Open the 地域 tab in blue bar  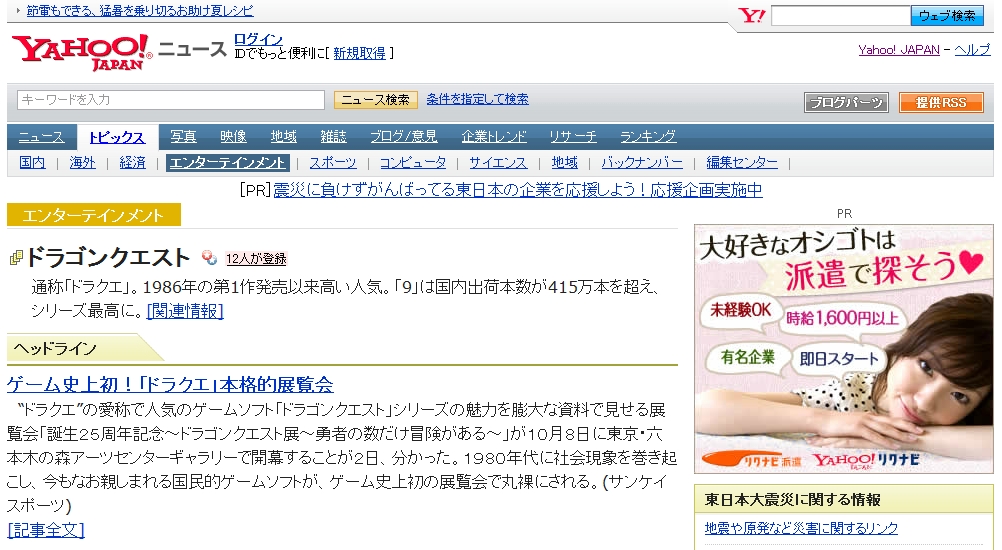[x=283, y=137]
